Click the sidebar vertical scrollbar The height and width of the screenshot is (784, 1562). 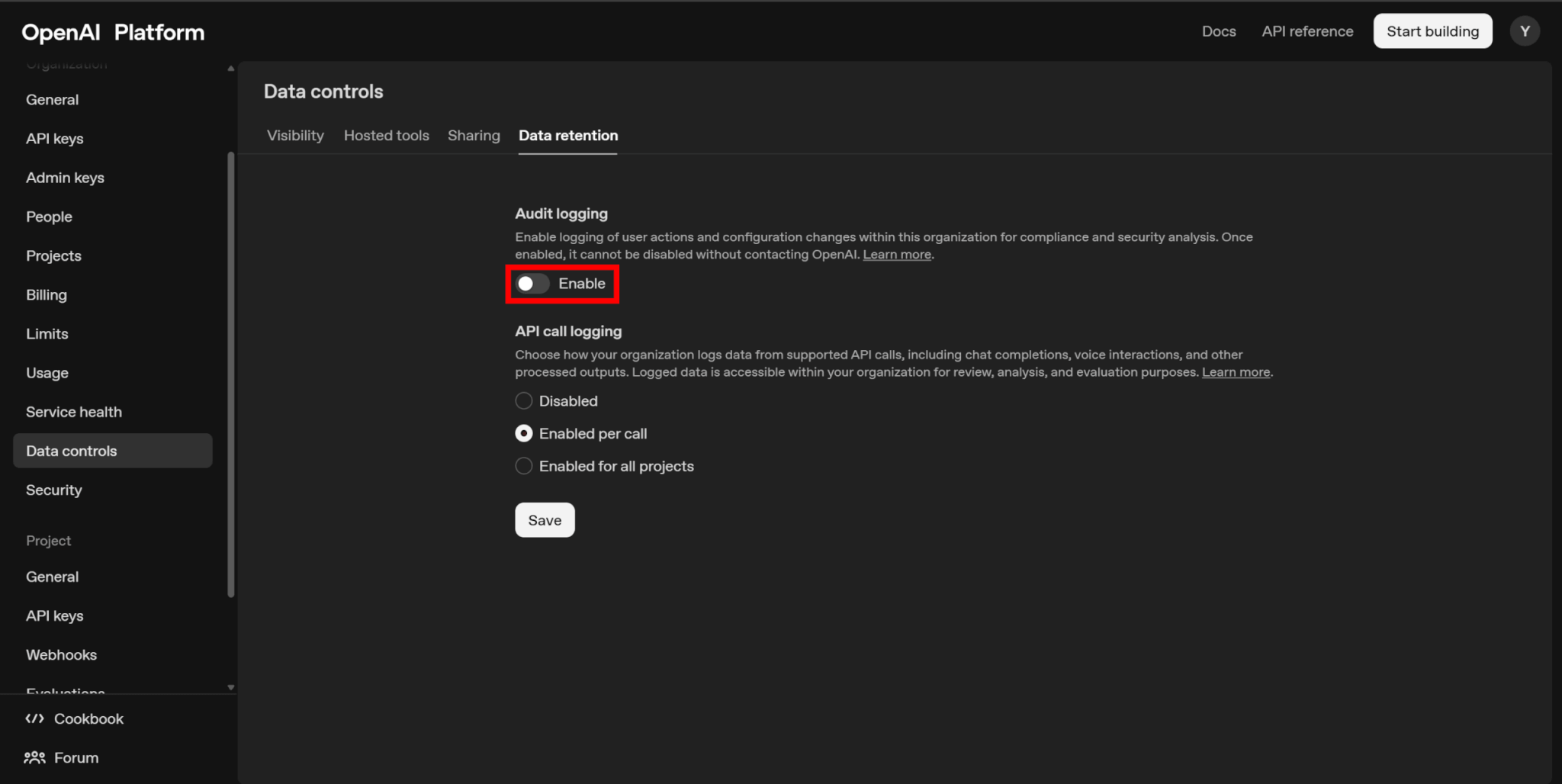[x=231, y=374]
